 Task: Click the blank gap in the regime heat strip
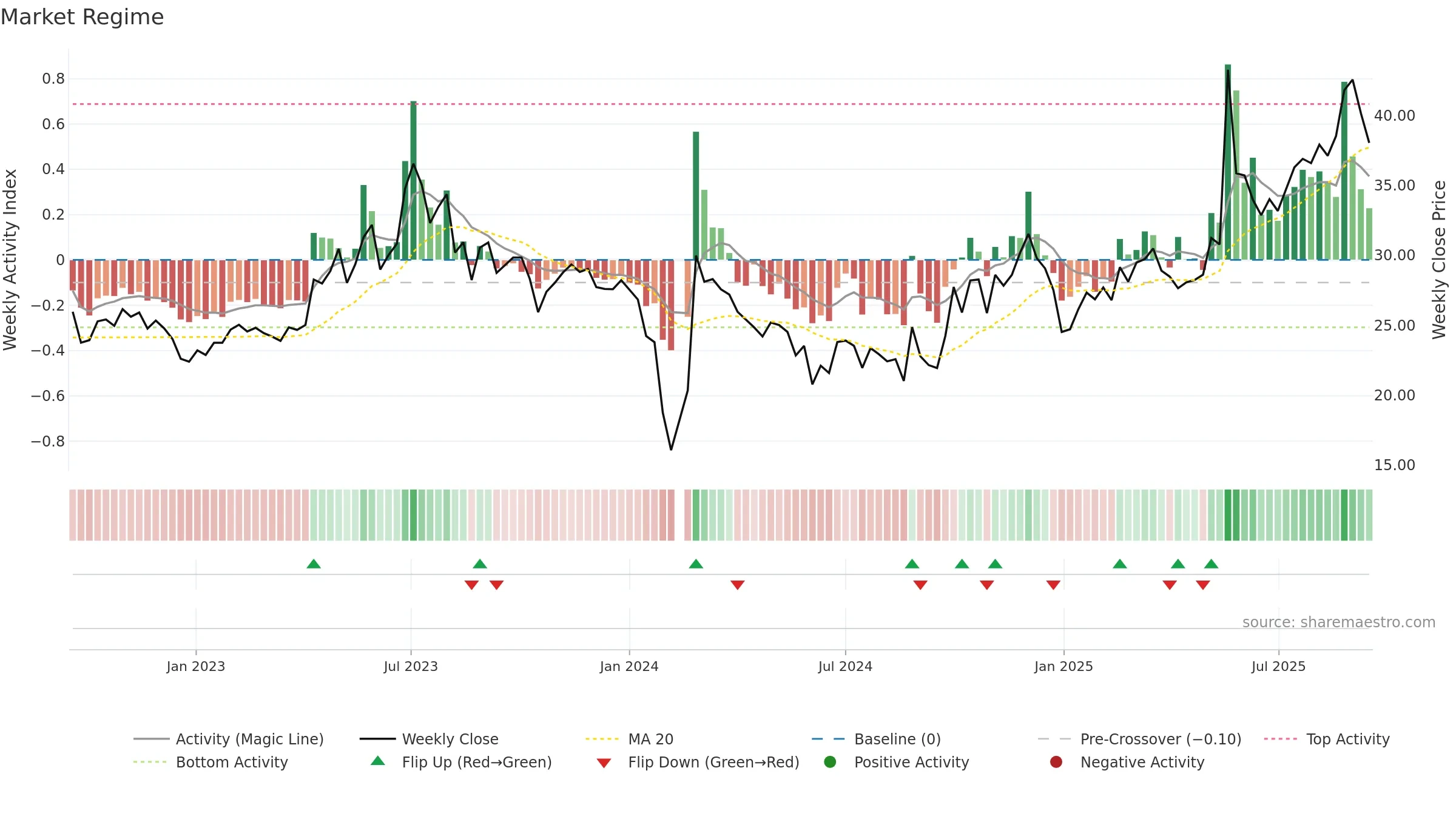point(679,515)
